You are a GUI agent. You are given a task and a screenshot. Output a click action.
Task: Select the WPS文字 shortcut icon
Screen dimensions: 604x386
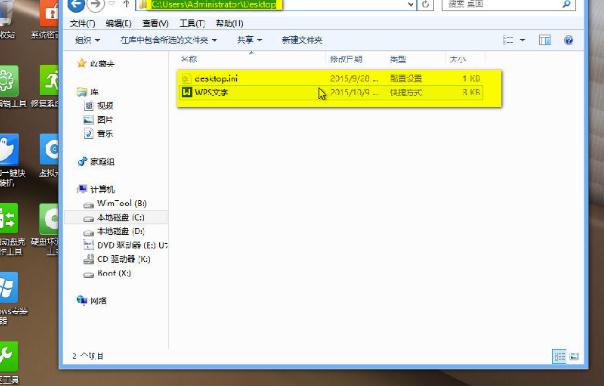click(186, 92)
